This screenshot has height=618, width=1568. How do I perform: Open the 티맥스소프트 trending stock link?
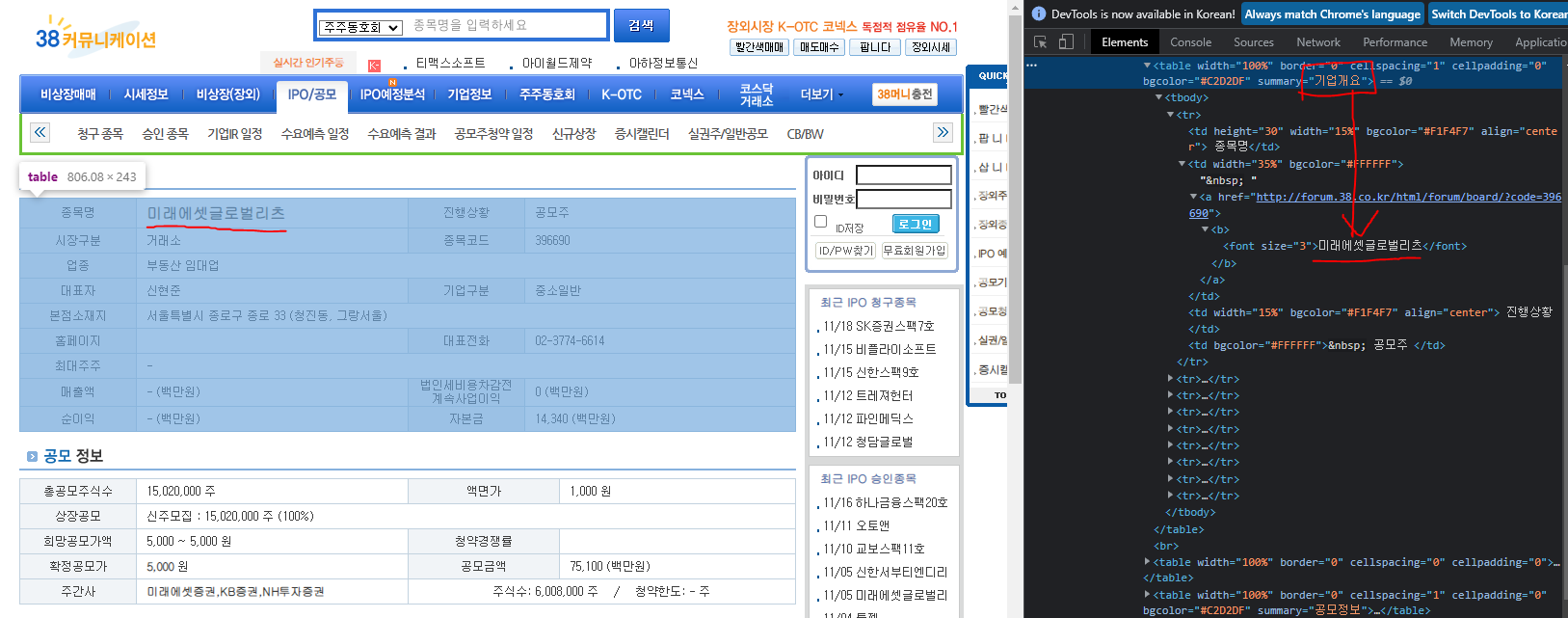[450, 63]
